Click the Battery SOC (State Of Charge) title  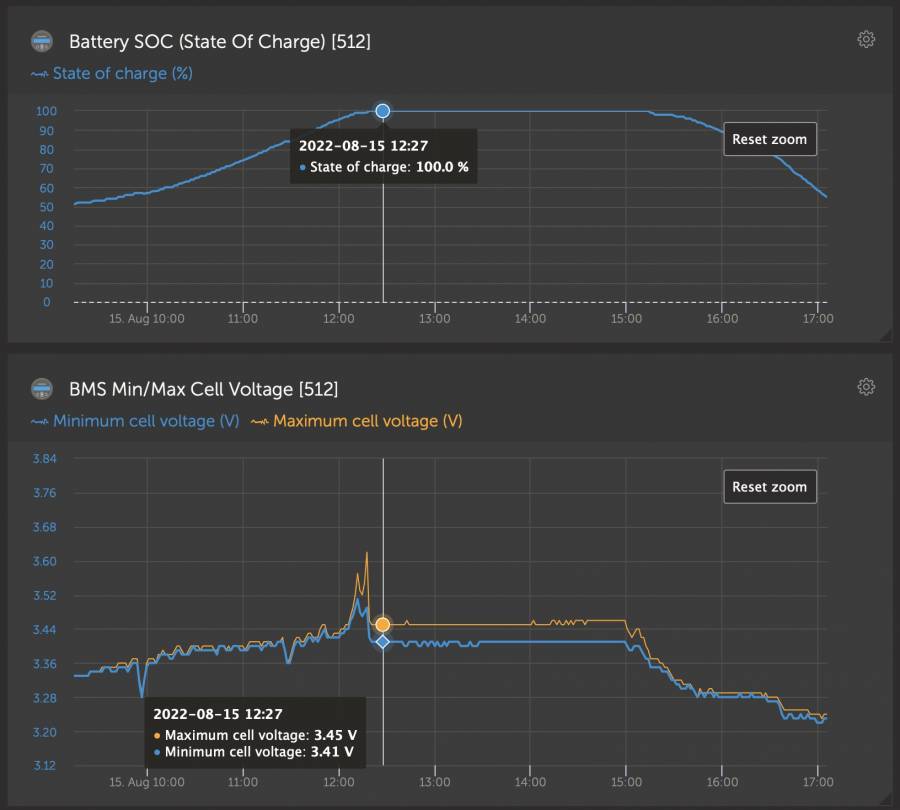click(x=220, y=41)
